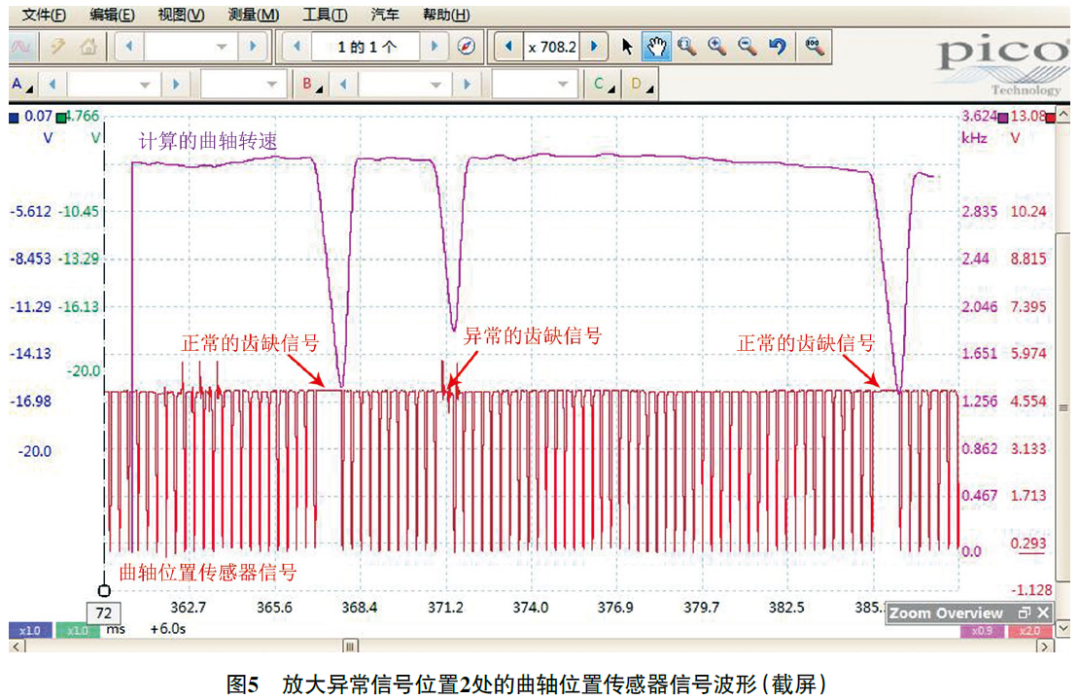This screenshot has height=700, width=1080.
Task: Click horizontal scrollbar thumb
Action: tap(350, 646)
